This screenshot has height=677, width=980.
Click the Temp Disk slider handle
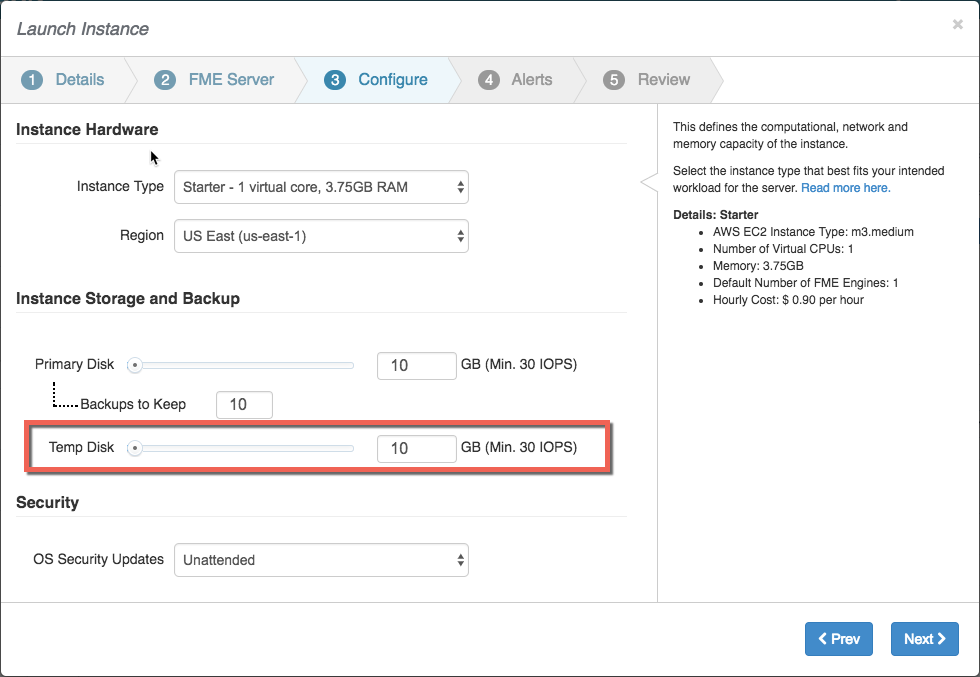pyautogui.click(x=134, y=448)
